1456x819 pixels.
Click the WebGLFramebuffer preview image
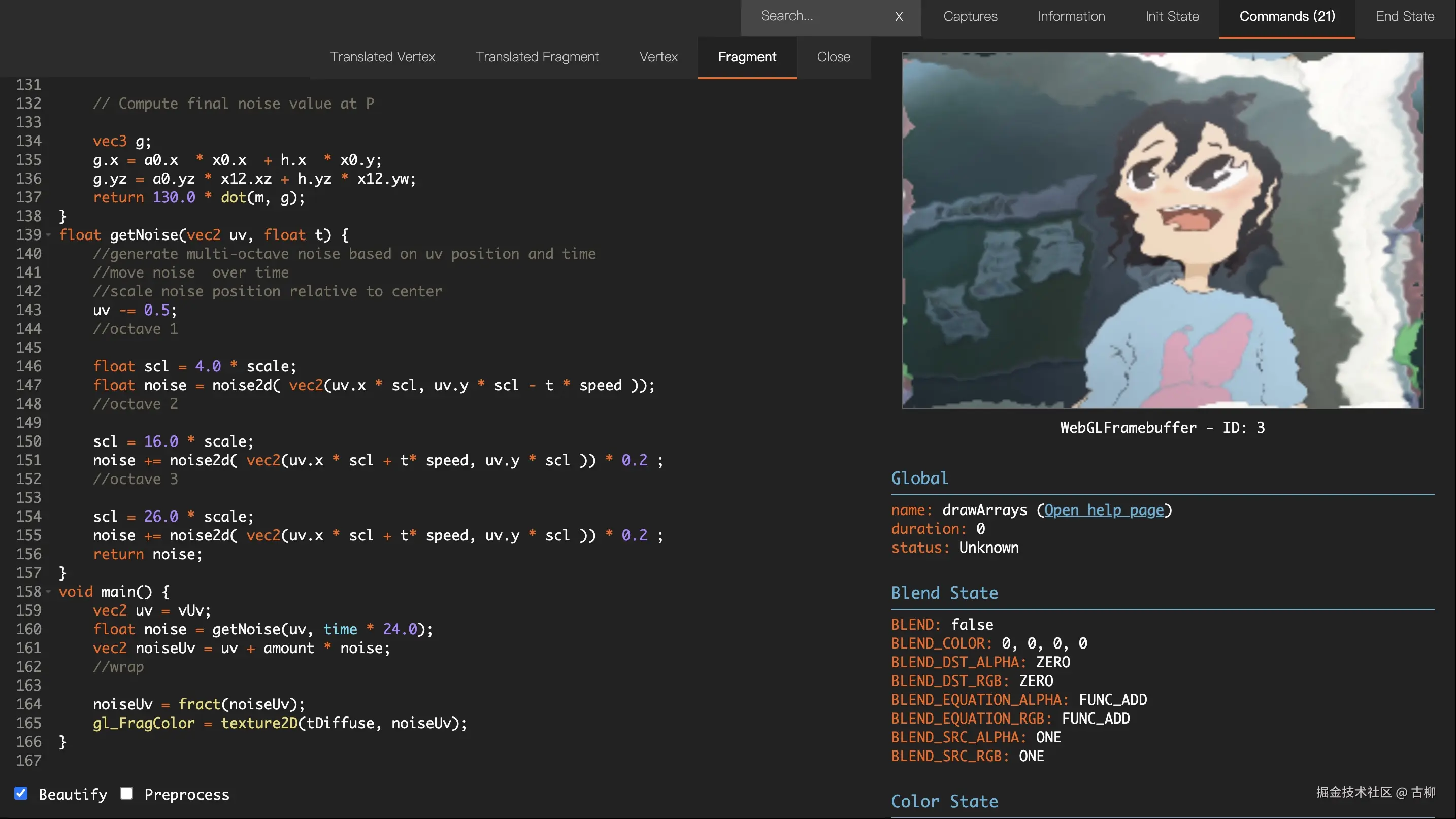(1162, 230)
